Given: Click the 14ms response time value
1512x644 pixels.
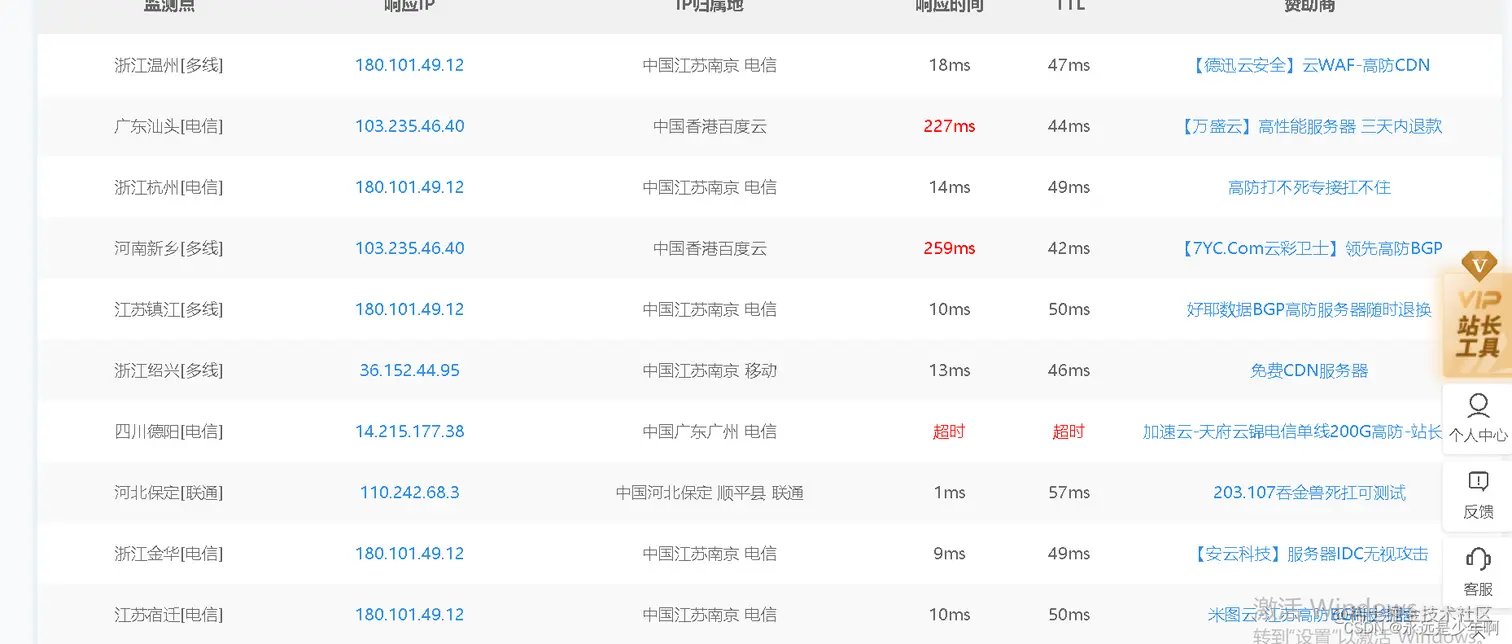Looking at the screenshot, I should pos(949,187).
